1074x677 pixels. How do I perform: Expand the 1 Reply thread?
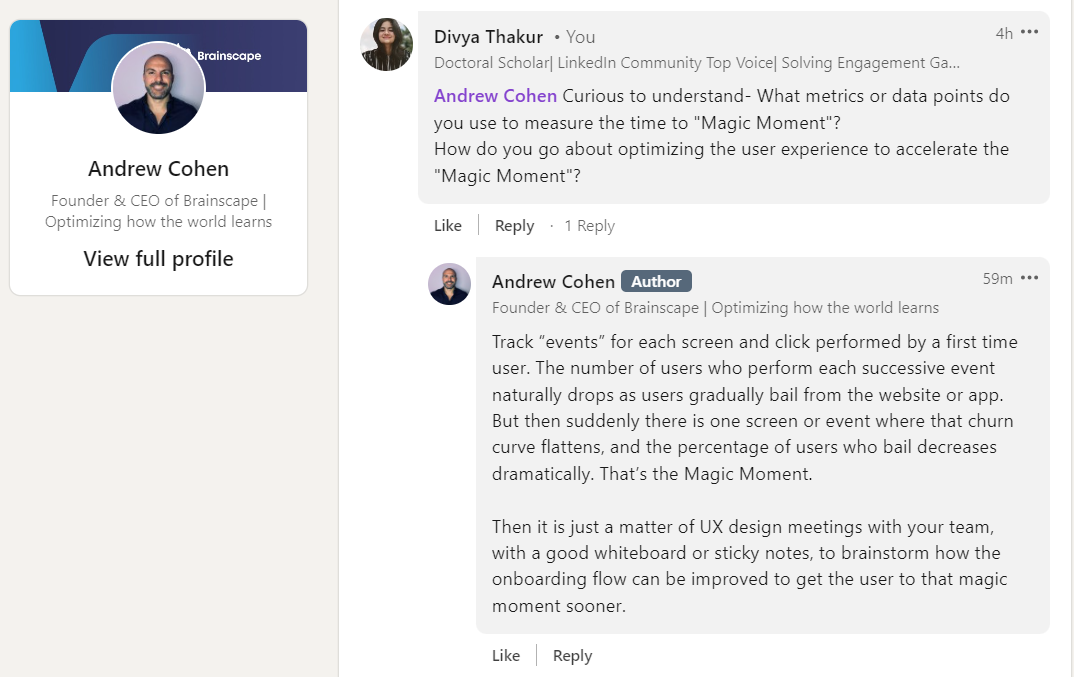(x=589, y=225)
